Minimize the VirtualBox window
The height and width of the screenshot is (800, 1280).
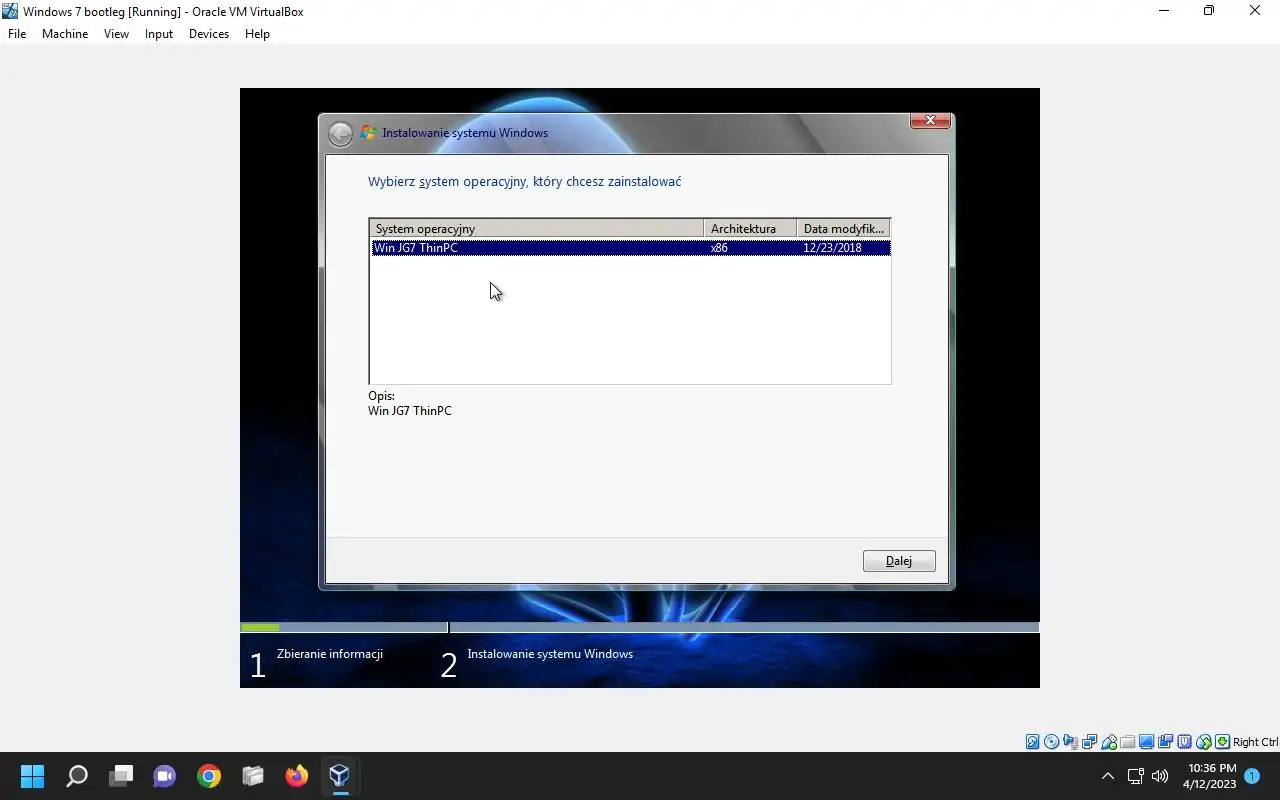point(1164,11)
